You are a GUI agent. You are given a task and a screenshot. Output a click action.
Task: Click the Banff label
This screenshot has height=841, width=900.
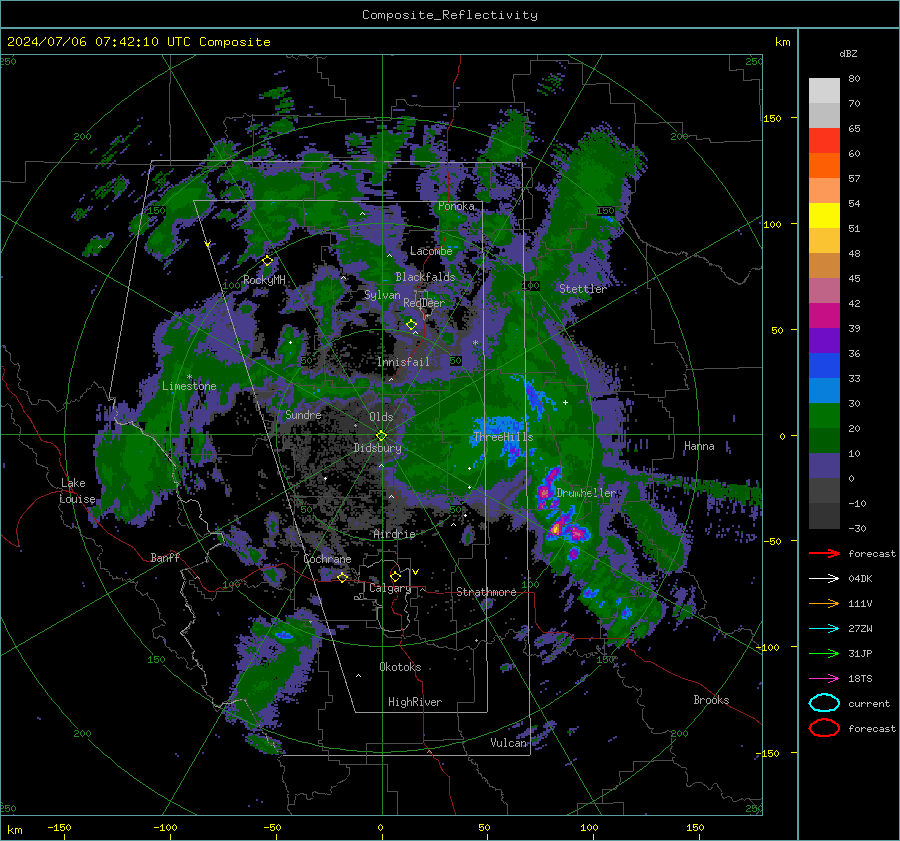coord(165,557)
